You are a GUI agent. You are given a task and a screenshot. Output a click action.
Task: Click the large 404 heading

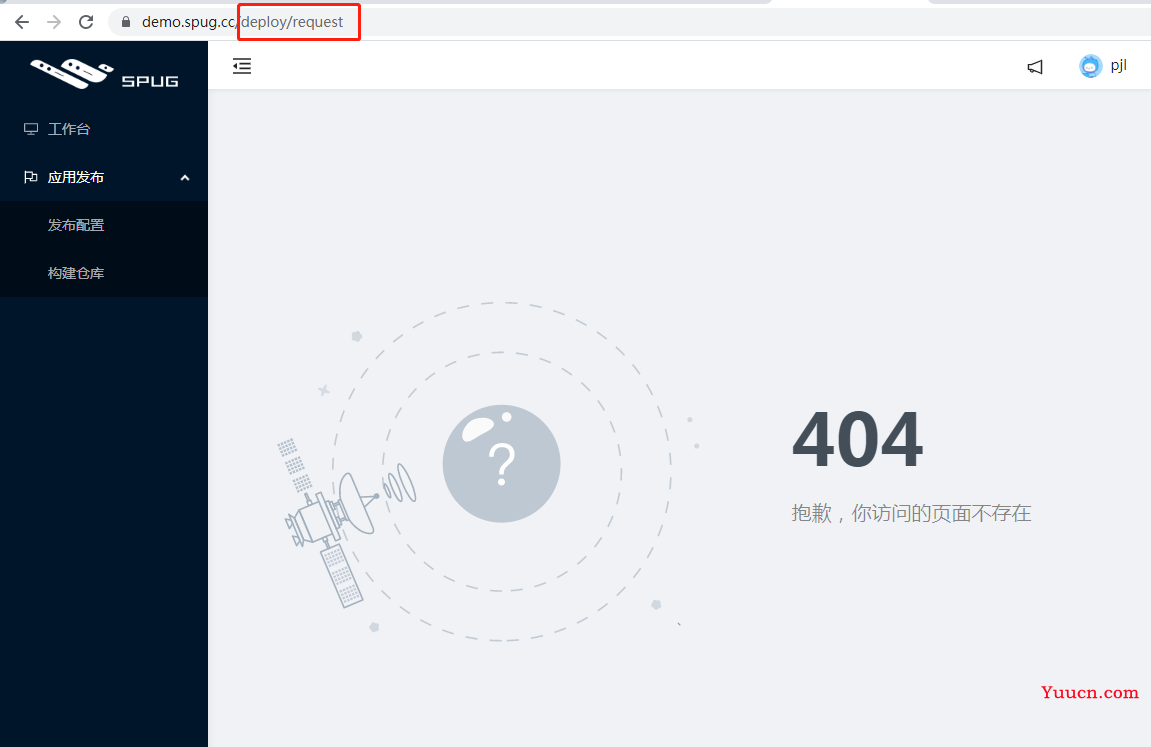click(x=857, y=439)
